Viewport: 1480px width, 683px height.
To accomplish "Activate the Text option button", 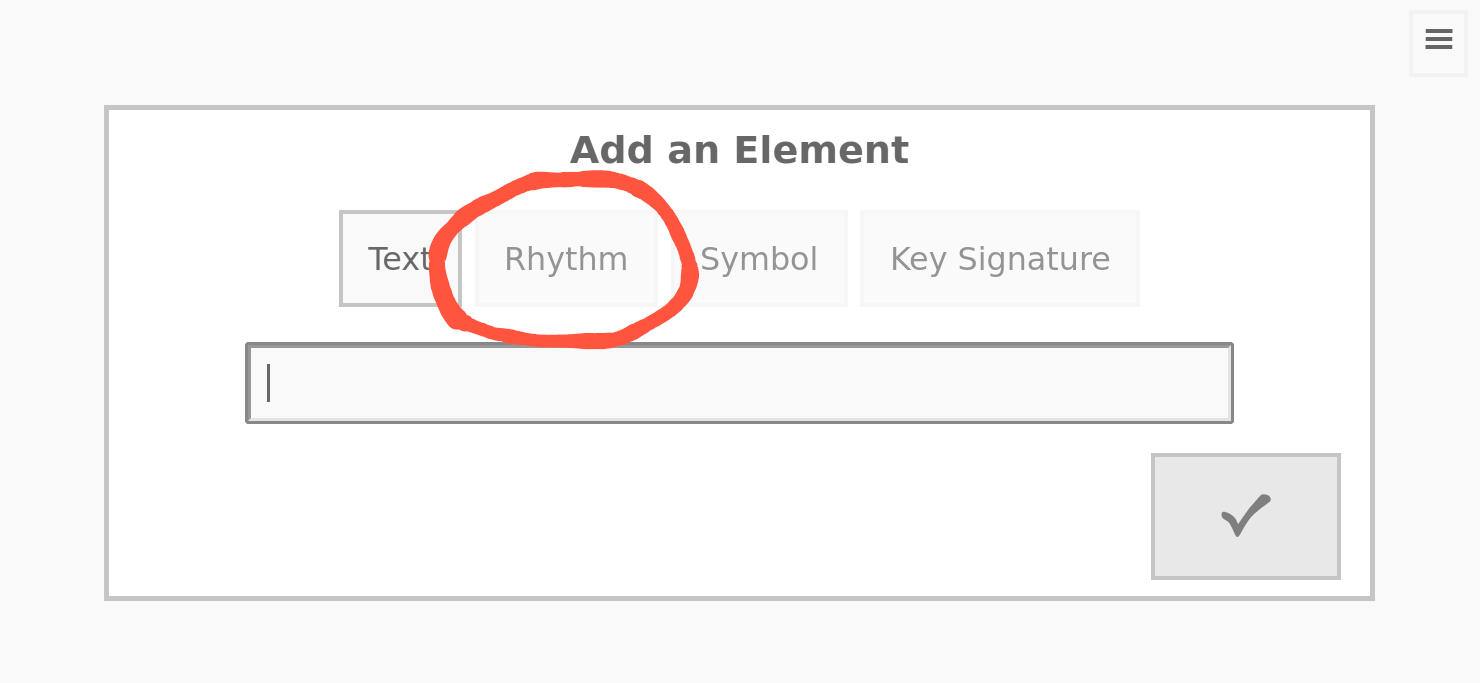I will click(x=398, y=259).
